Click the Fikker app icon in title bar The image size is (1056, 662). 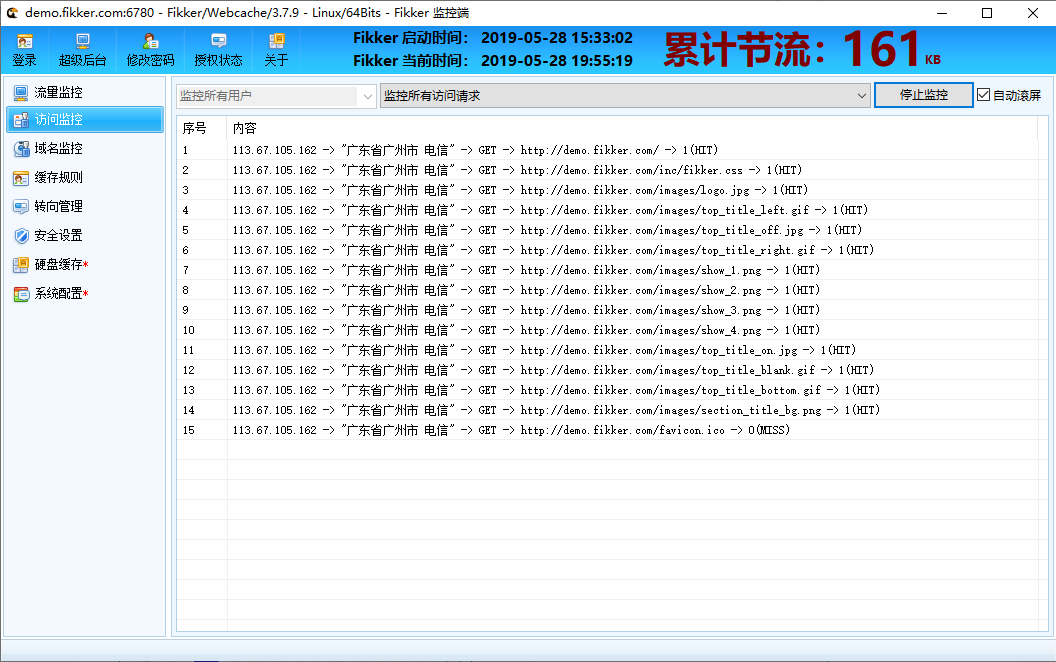12,13
